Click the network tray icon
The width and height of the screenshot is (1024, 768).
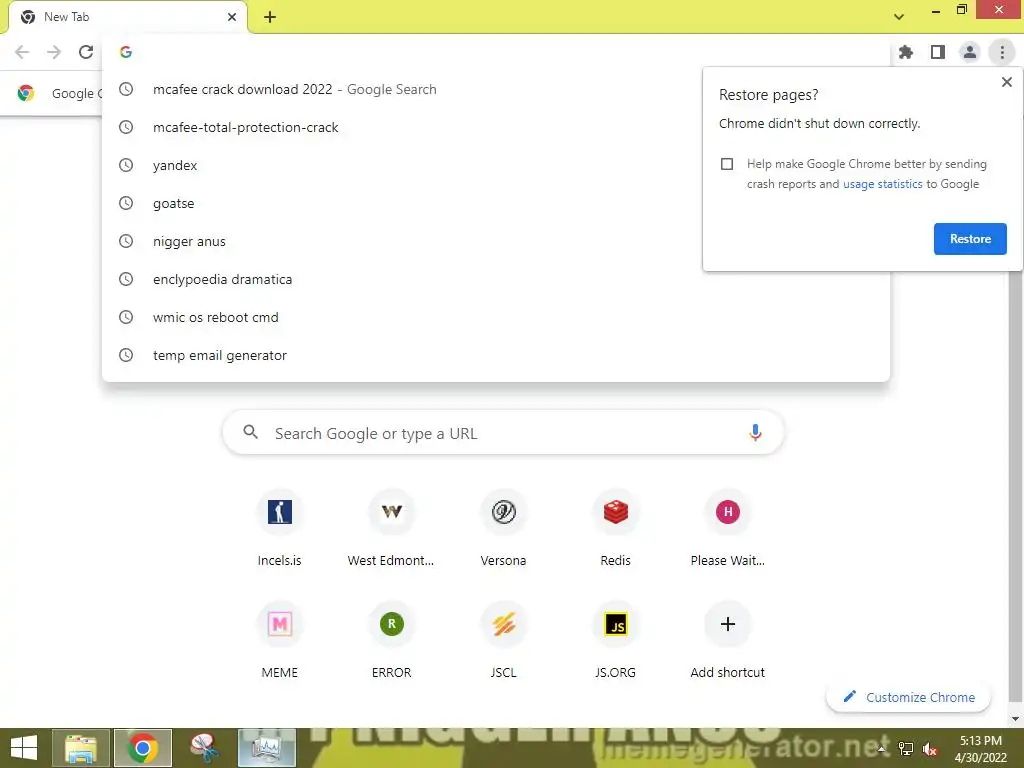coord(906,749)
